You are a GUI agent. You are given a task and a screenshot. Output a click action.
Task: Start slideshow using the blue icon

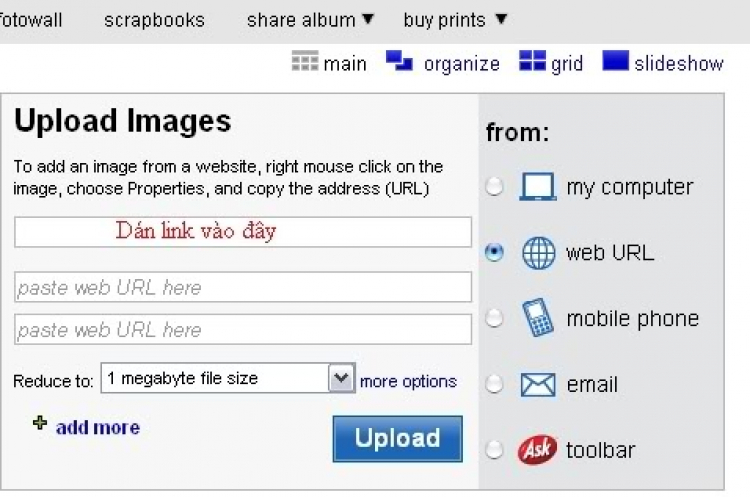[x=615, y=61]
